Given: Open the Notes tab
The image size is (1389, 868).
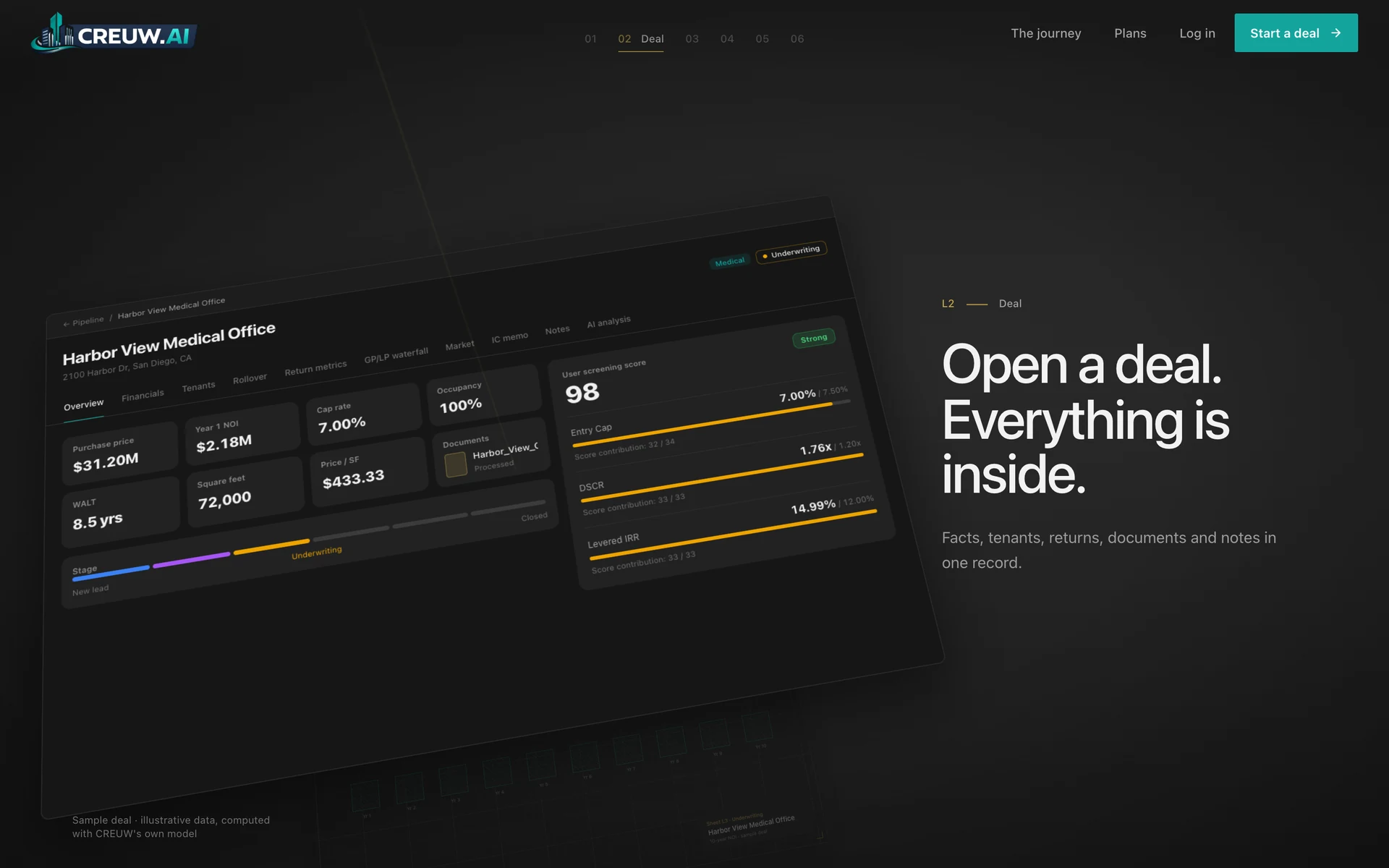Looking at the screenshot, I should coord(557,330).
